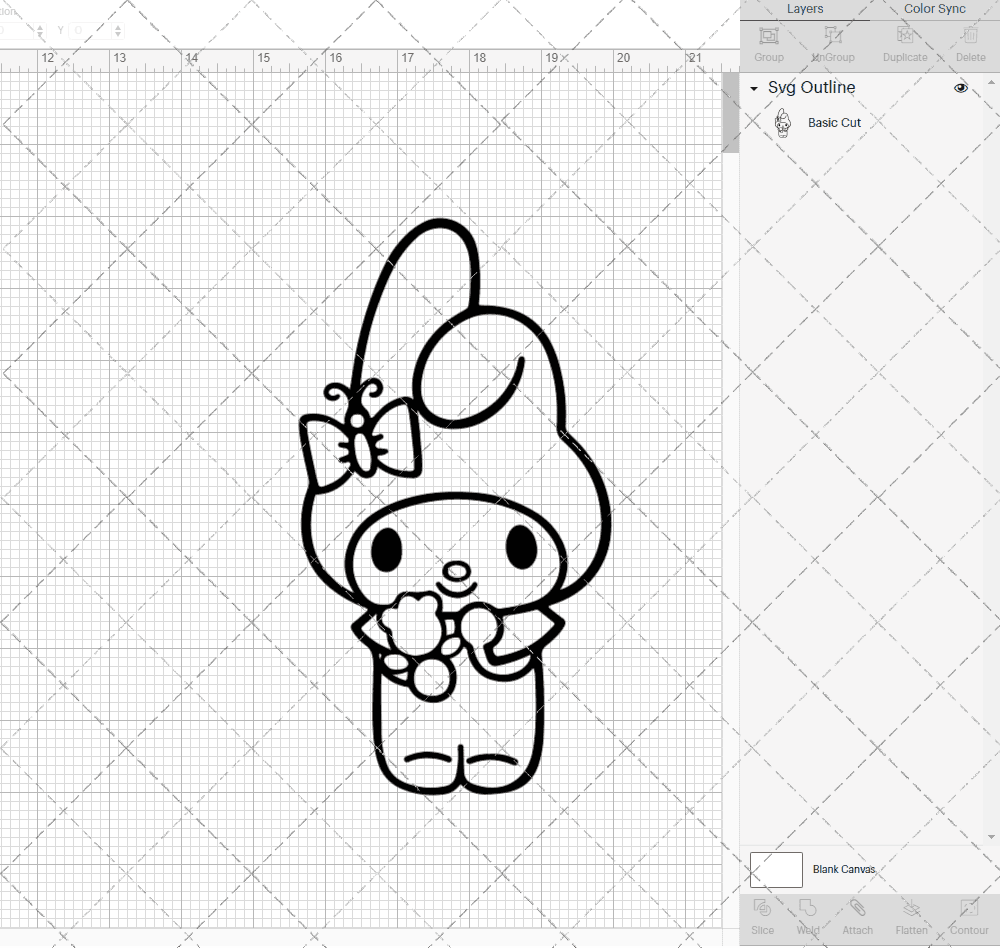1000x948 pixels.
Task: Open the Blank Canvas color swatch
Action: point(776,869)
